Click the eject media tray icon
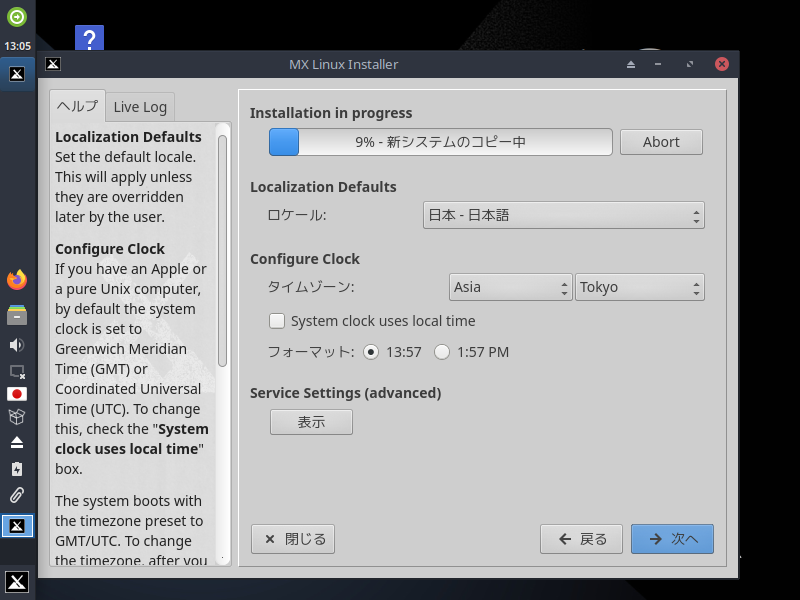The image size is (800, 600). [17, 442]
